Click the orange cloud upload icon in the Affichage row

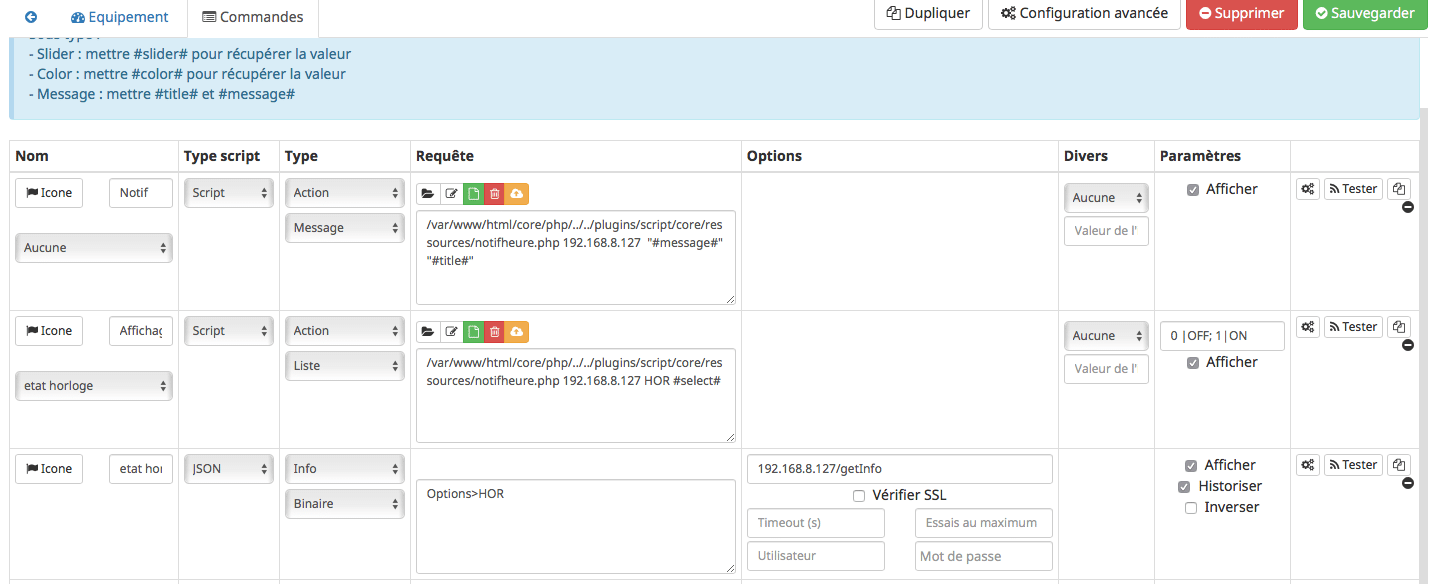(517, 331)
